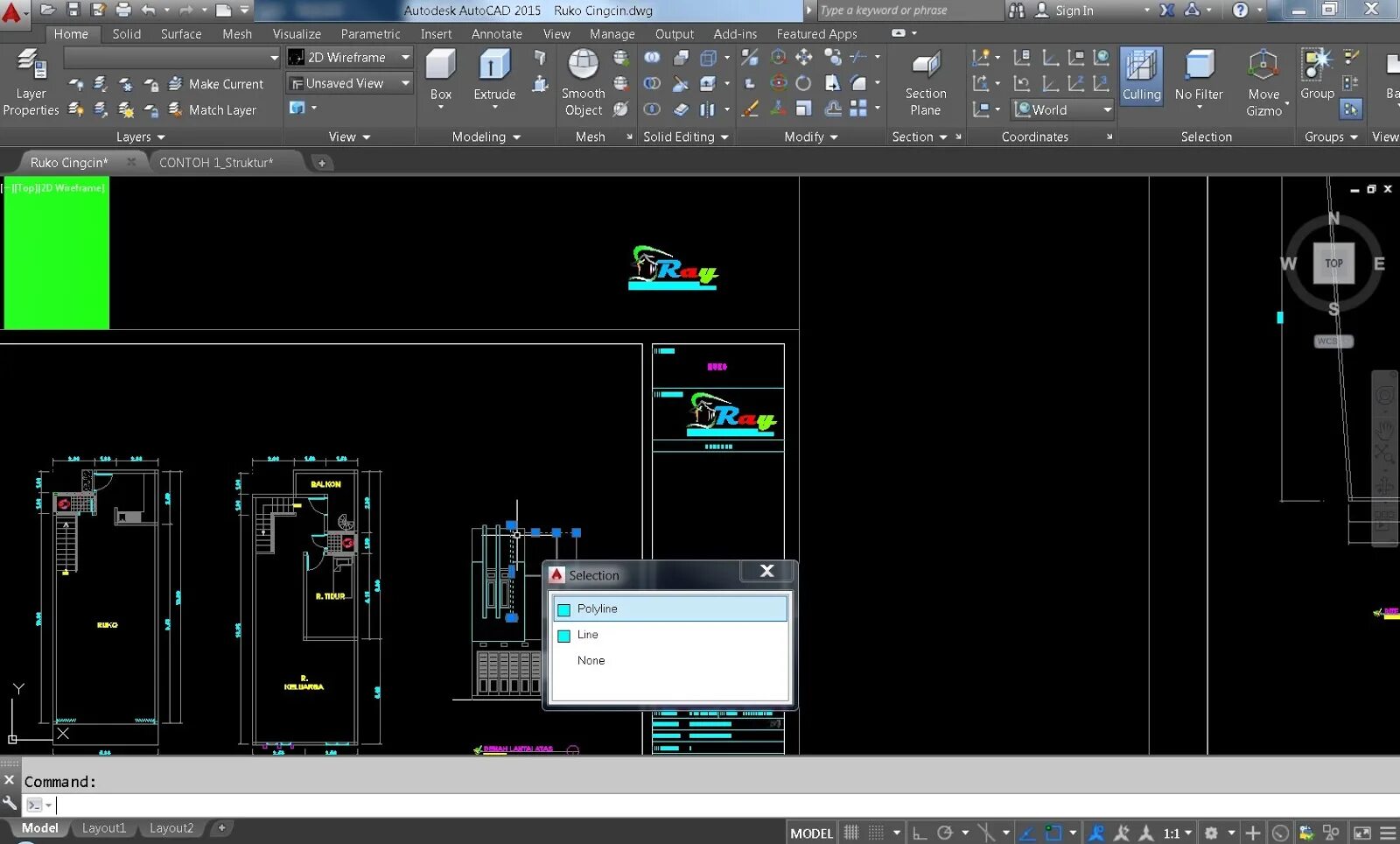Open the status bar Customization menu
1400x844 pixels.
pos(1388,833)
